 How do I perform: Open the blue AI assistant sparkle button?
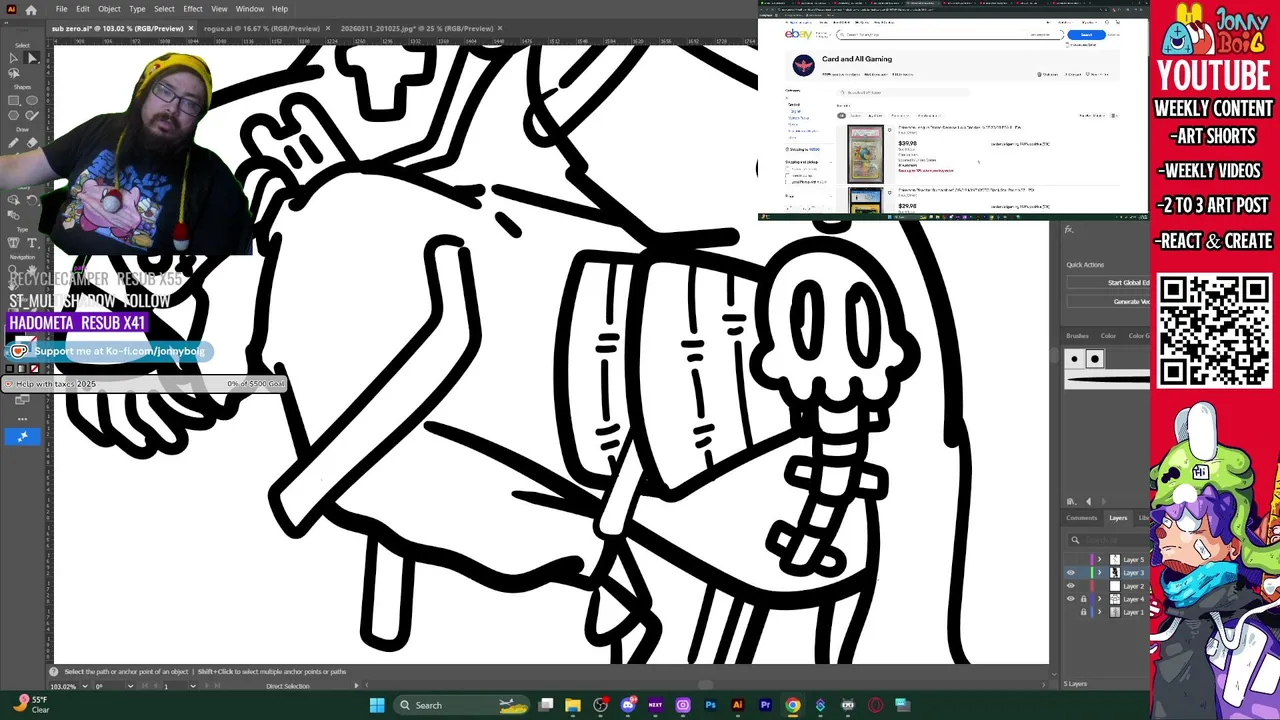(23, 436)
